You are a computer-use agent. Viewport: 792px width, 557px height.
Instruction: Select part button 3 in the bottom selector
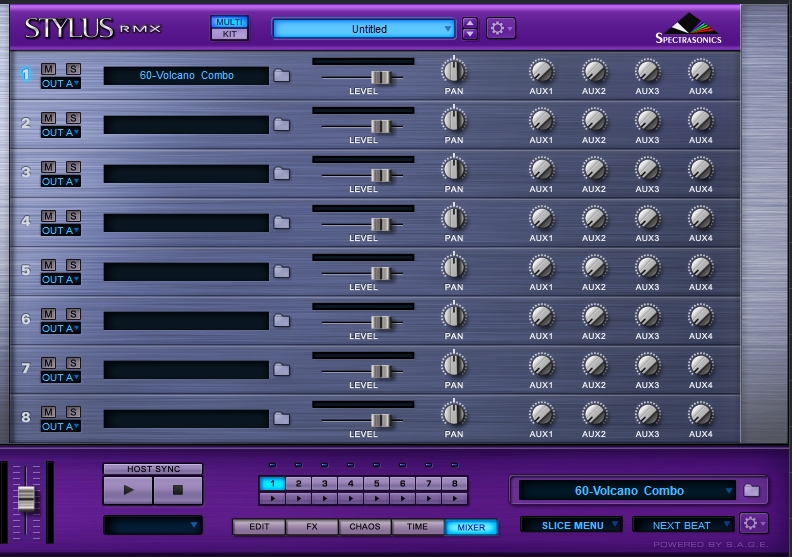(x=325, y=483)
